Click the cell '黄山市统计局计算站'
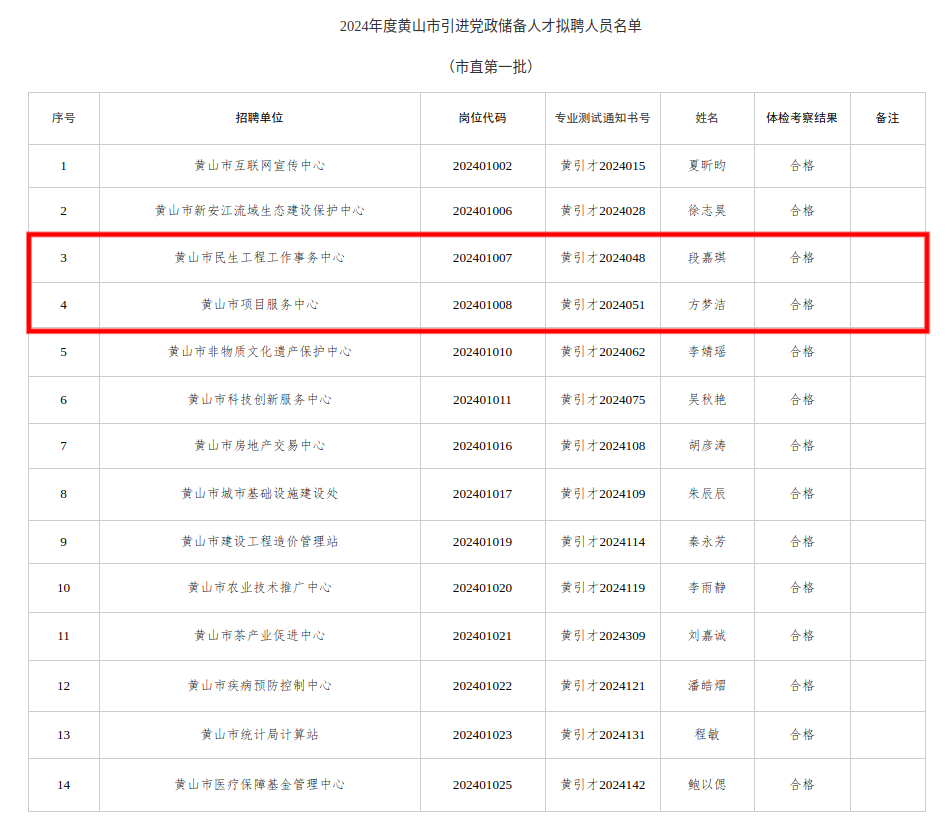This screenshot has height=836, width=949. pyautogui.click(x=260, y=735)
